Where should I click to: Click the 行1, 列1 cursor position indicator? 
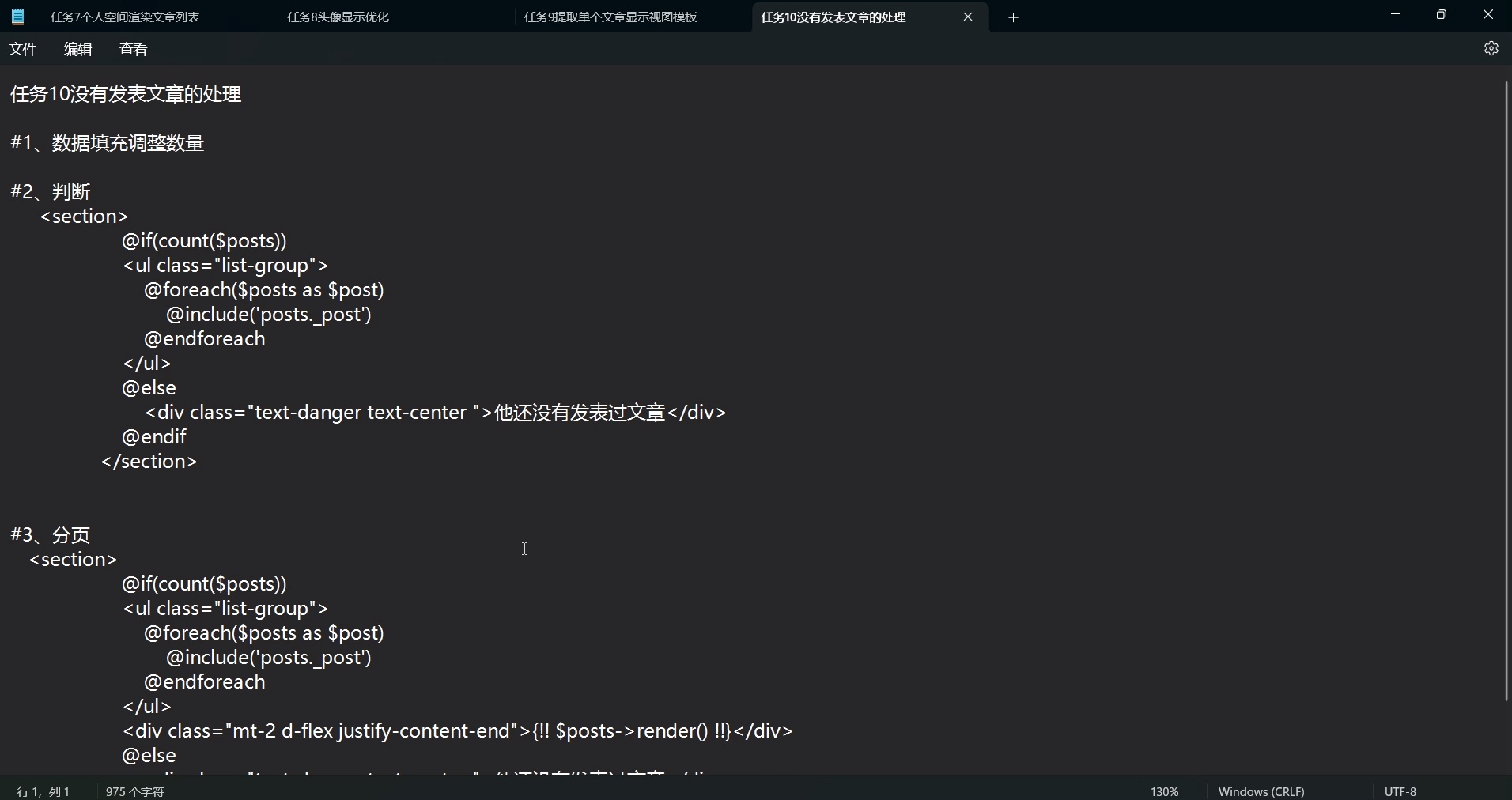(x=43, y=791)
